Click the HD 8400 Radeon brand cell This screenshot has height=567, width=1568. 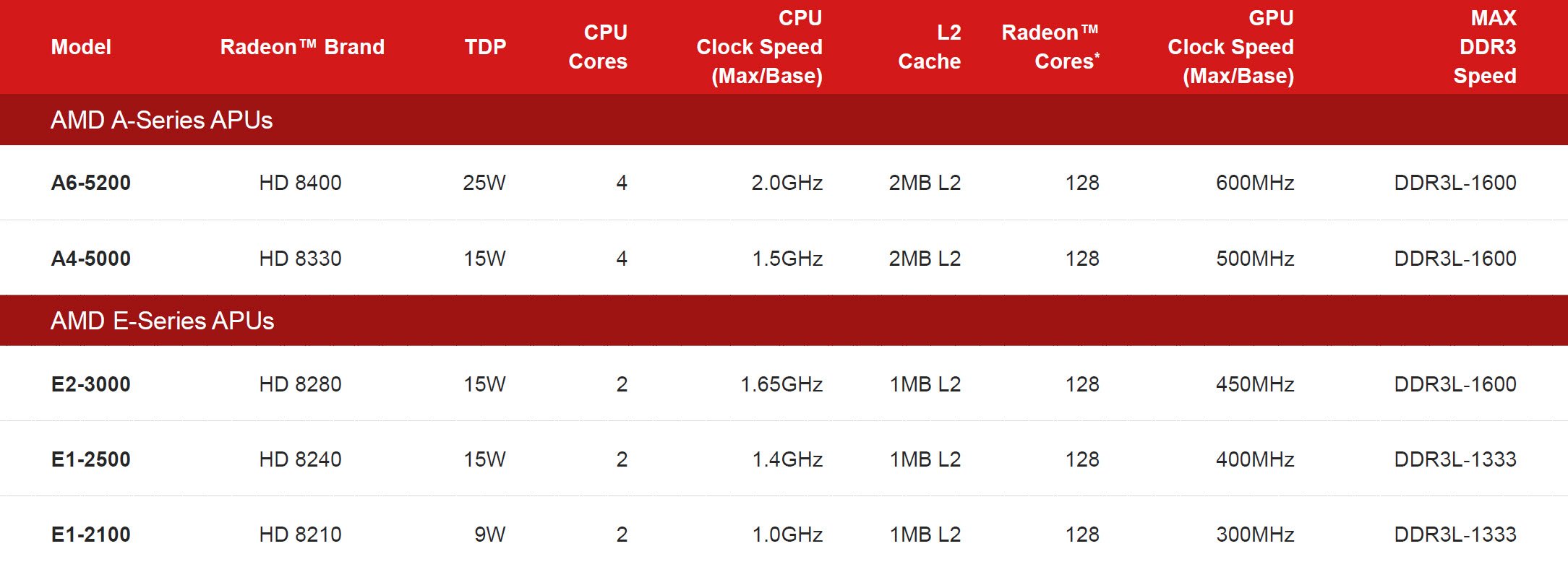(x=300, y=183)
